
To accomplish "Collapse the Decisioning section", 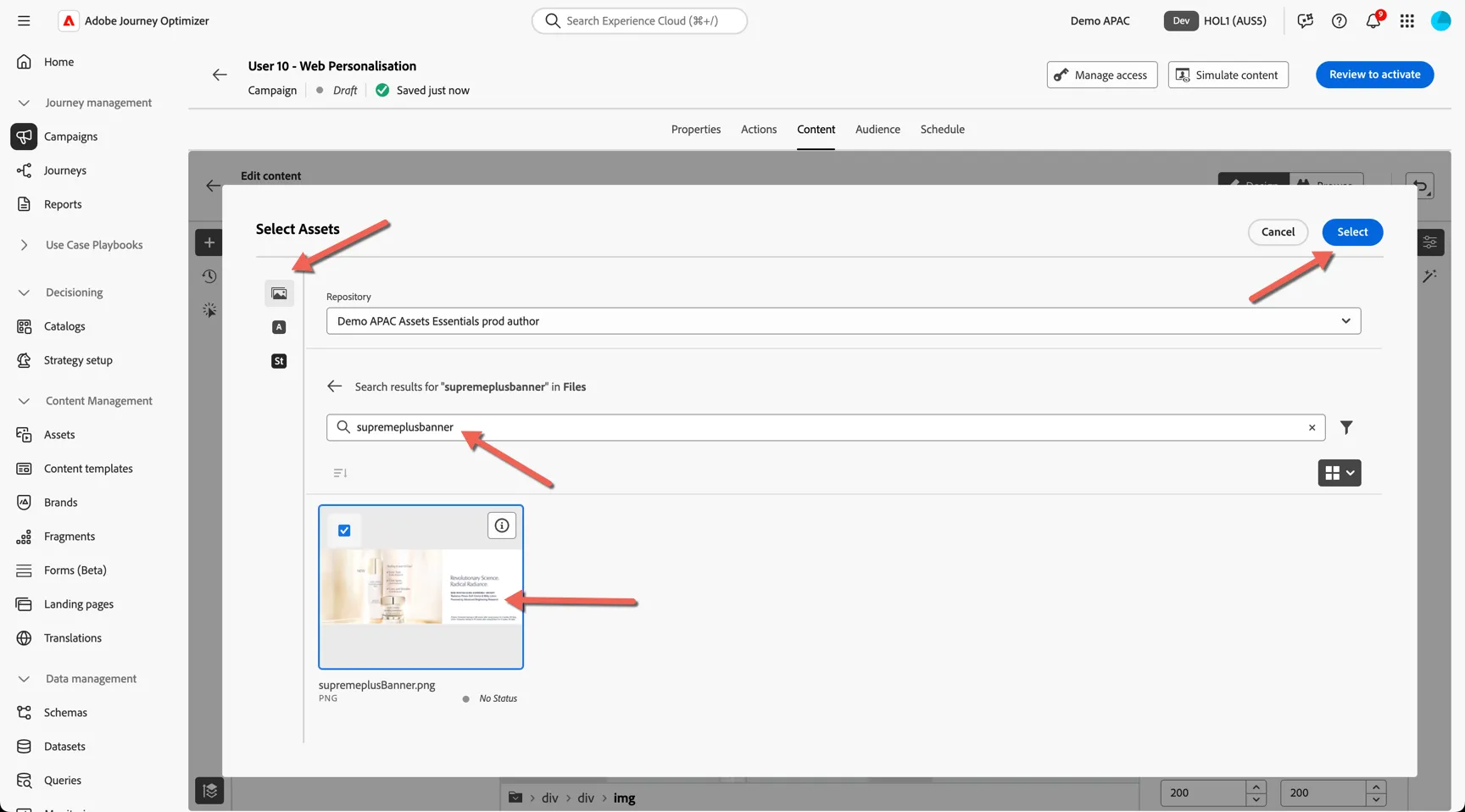I will (x=24, y=292).
